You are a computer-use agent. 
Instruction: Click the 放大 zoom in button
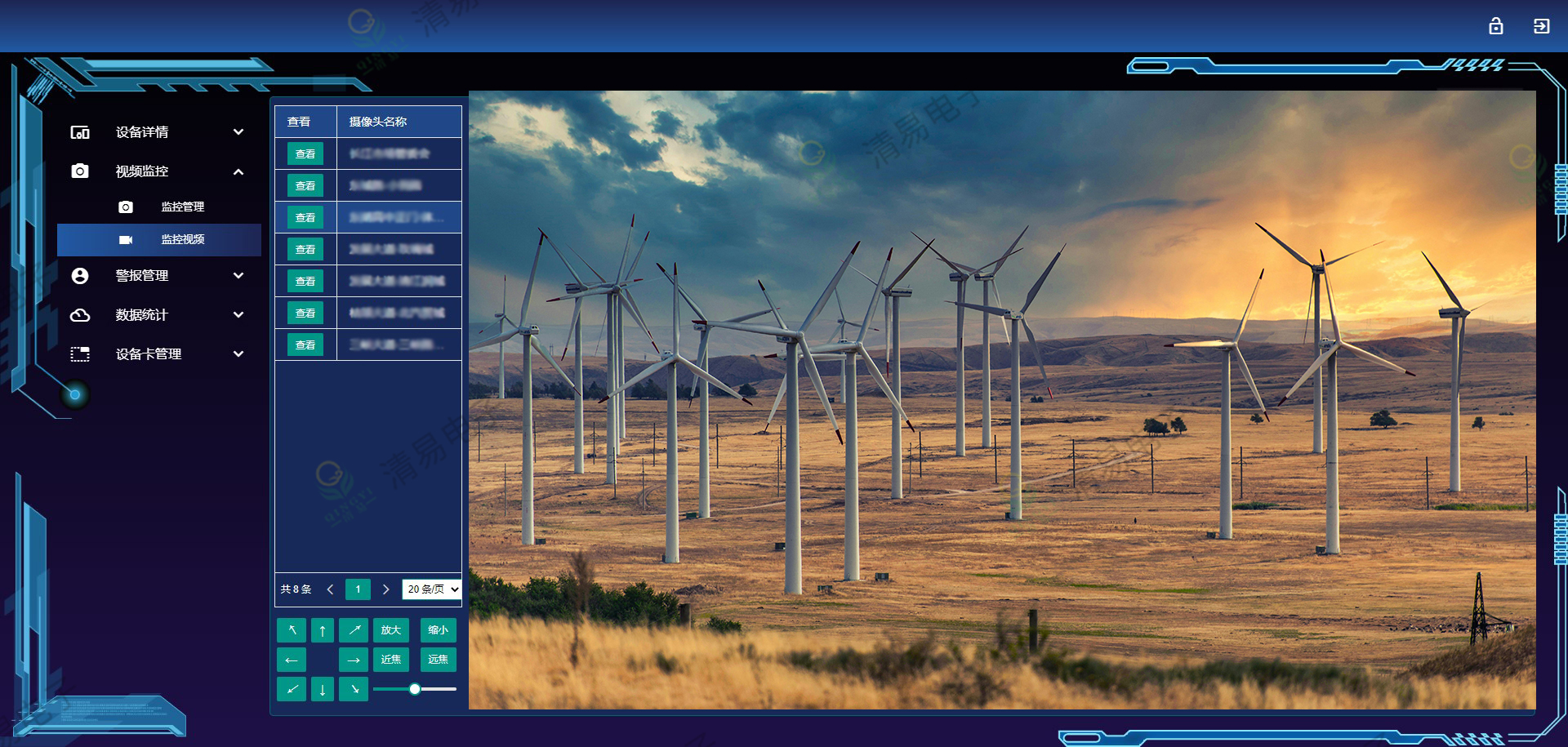click(391, 630)
